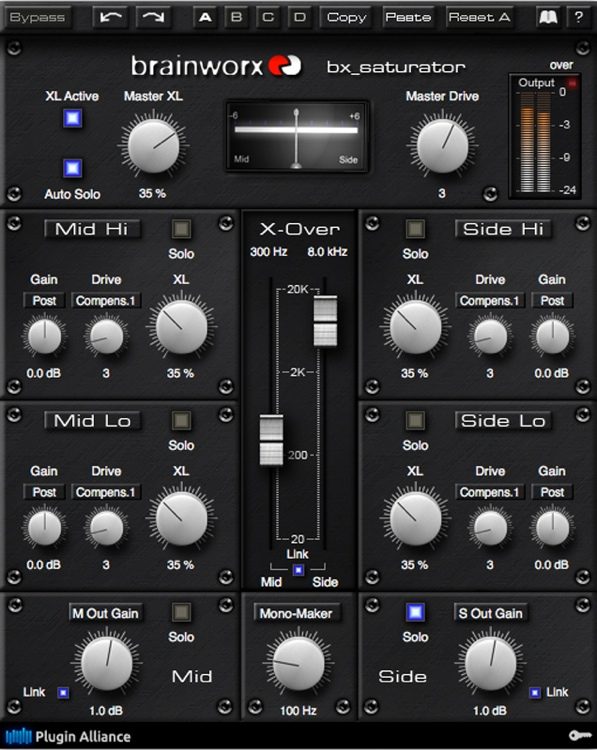The height and width of the screenshot is (750, 597).
Task: Click the Mid crossover fader handle
Action: 271,440
